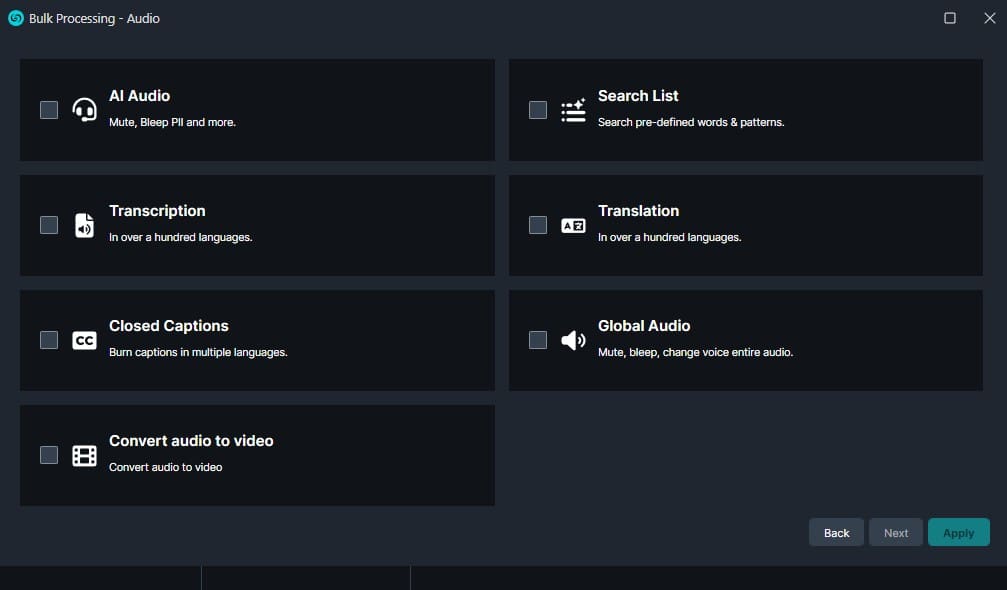Screen dimensions: 1007x590
Task: Enable the Global Audio checkbox
Action: (x=538, y=340)
